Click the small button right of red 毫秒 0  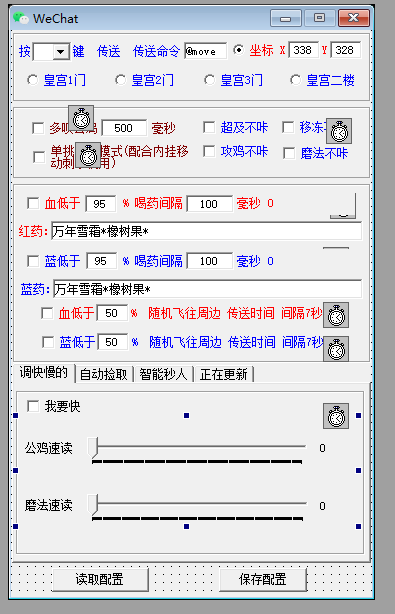(343, 206)
